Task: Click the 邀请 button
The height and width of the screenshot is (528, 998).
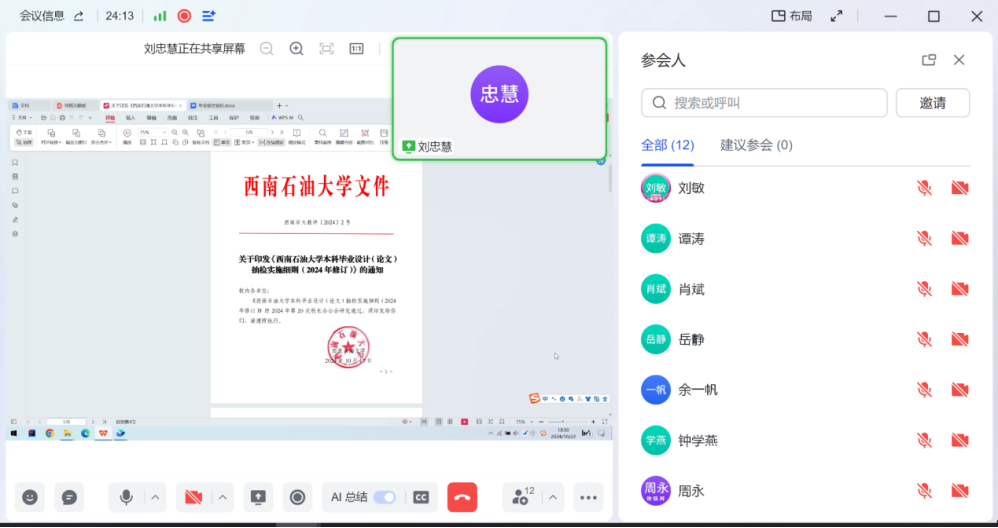Action: click(932, 103)
